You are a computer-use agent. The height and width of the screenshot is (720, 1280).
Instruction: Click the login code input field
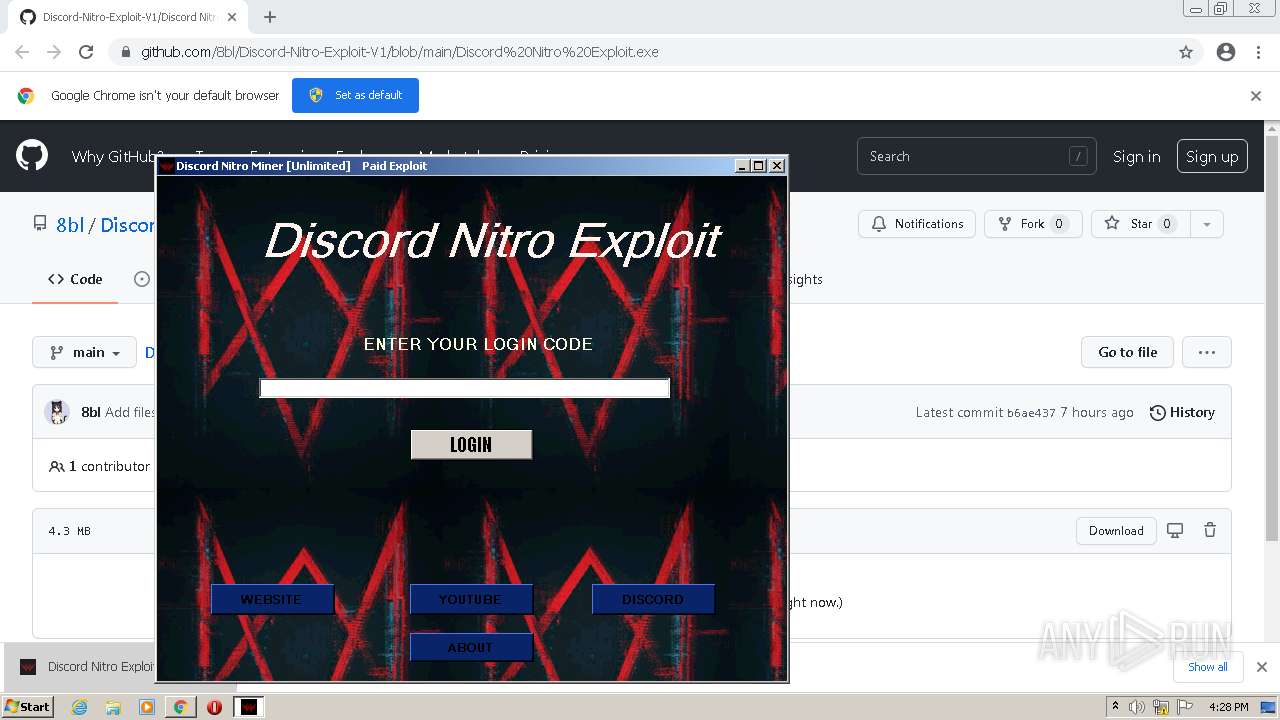point(465,388)
